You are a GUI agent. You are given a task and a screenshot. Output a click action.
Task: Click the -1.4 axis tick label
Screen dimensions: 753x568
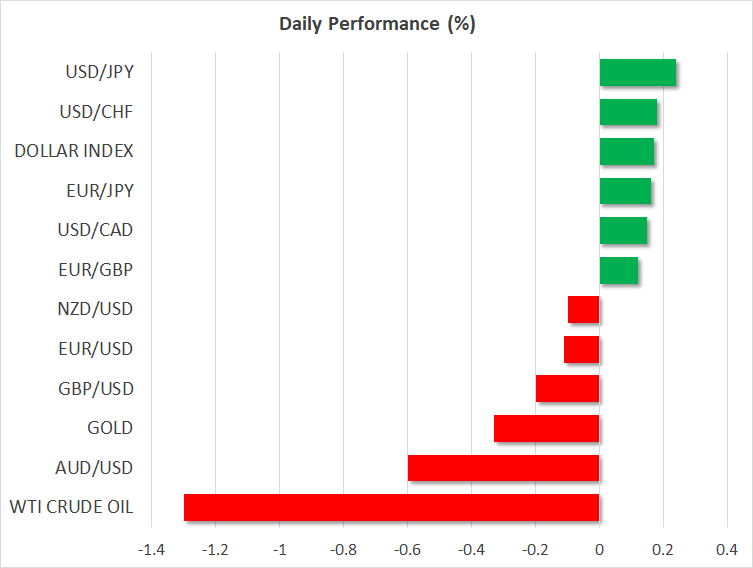(x=150, y=550)
